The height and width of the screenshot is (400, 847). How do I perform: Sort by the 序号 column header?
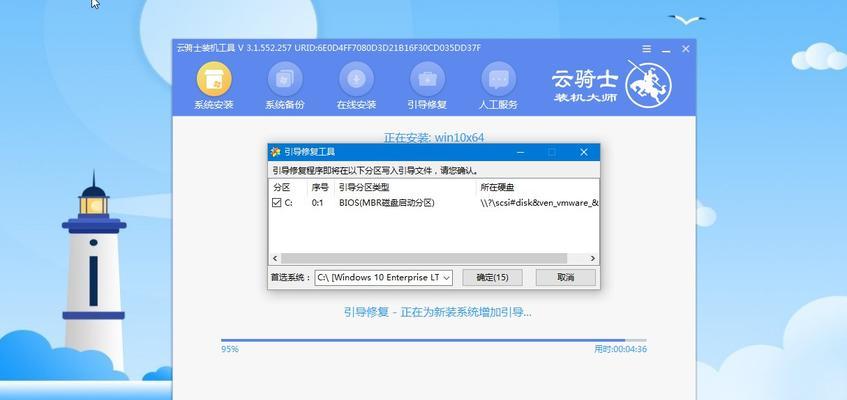pos(321,187)
